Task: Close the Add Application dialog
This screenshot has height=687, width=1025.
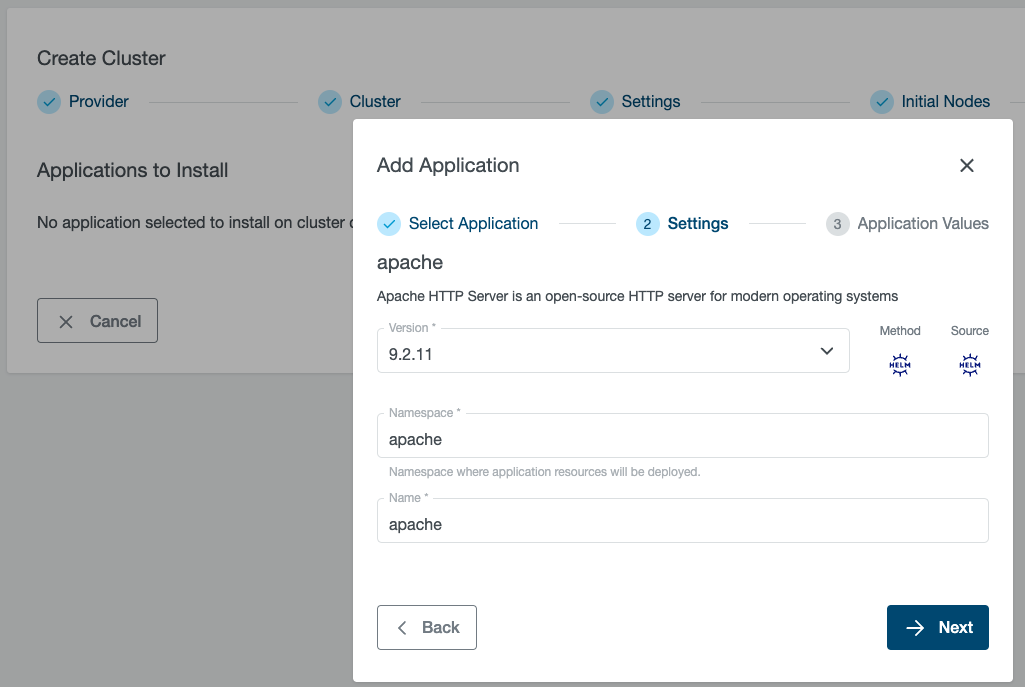Action: (x=966, y=165)
